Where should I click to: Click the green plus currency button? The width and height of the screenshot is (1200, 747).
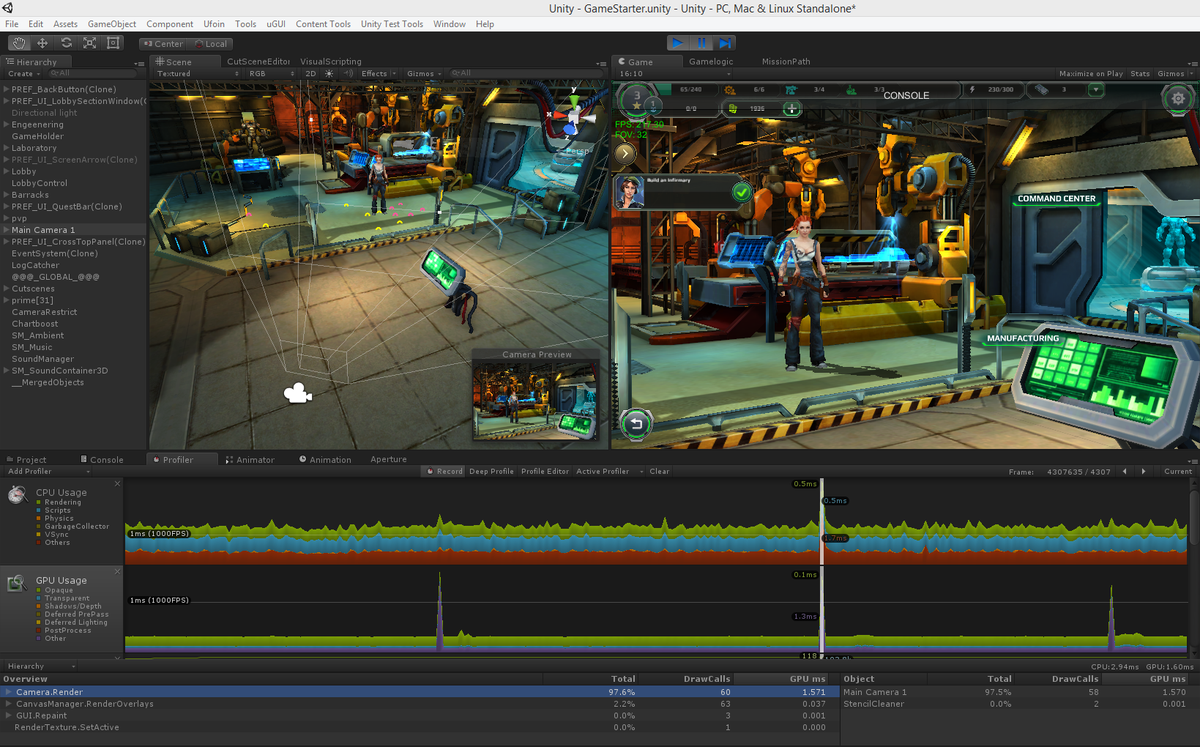[x=791, y=108]
